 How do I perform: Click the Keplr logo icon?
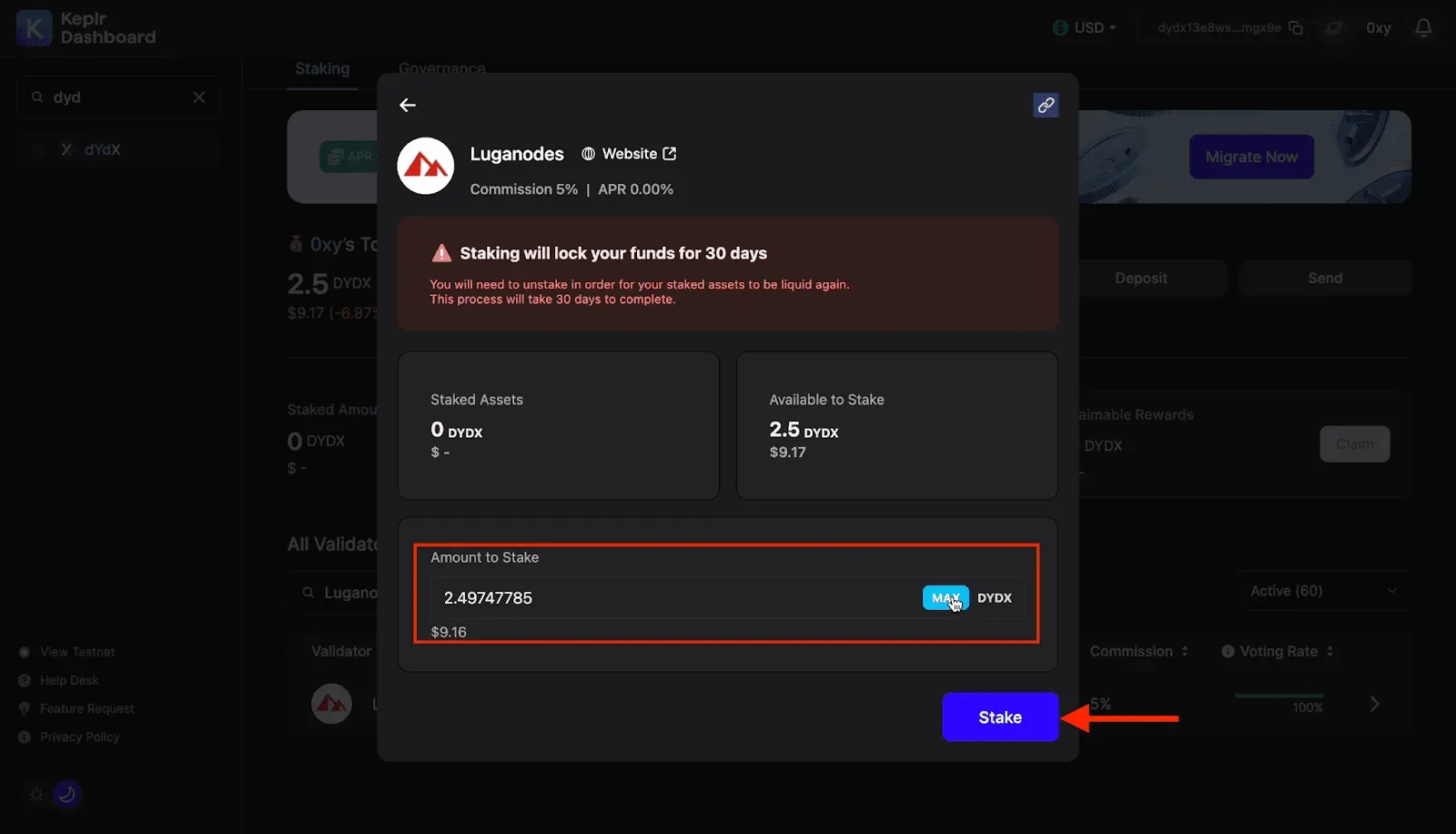[34, 28]
